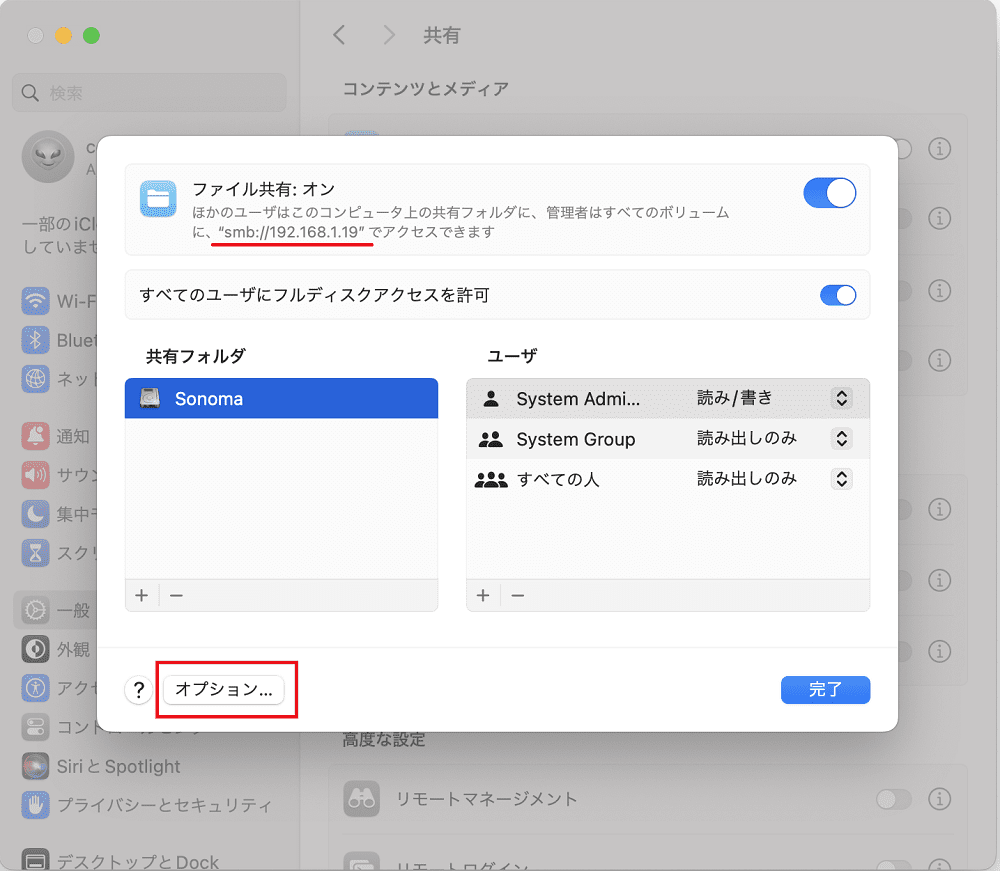This screenshot has height=871, width=1000.
Task: Remove user with the minus button
Action: tap(518, 596)
